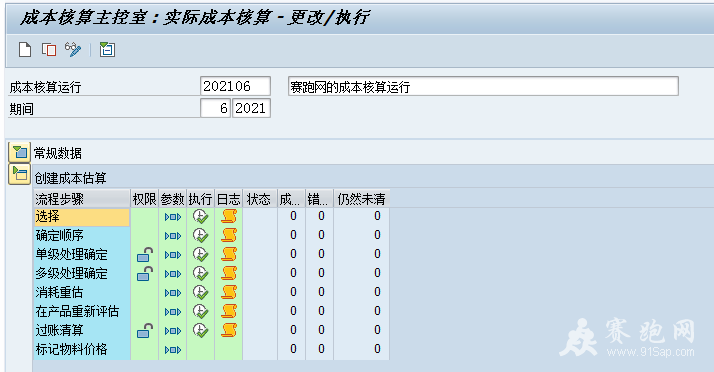Expand the 创建成本估算 section
Viewport: 714px width, 372px height.
[19, 174]
